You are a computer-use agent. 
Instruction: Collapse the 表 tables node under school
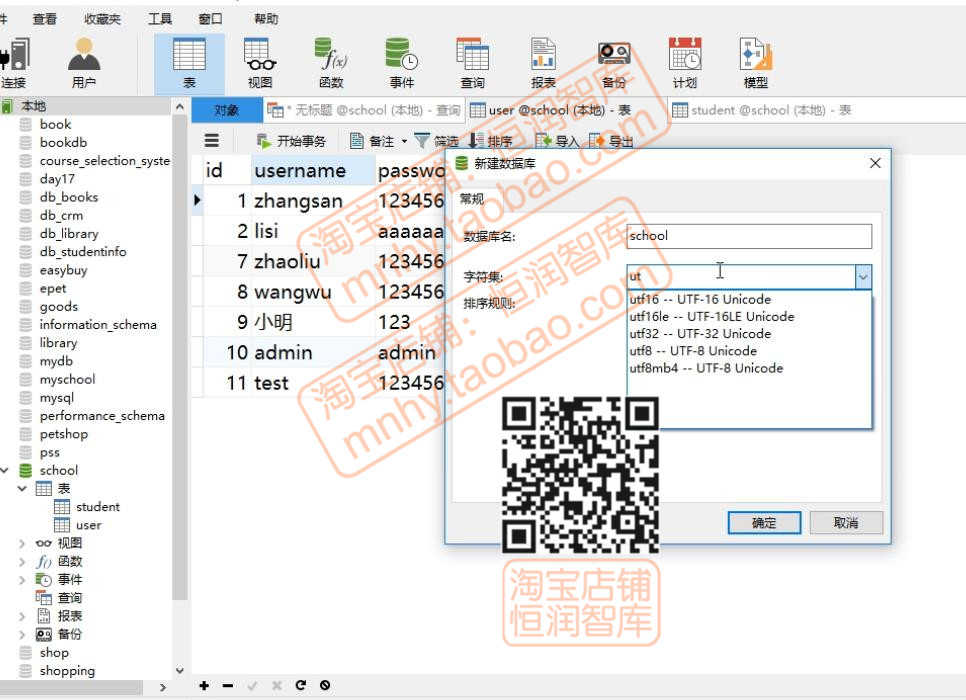23,489
